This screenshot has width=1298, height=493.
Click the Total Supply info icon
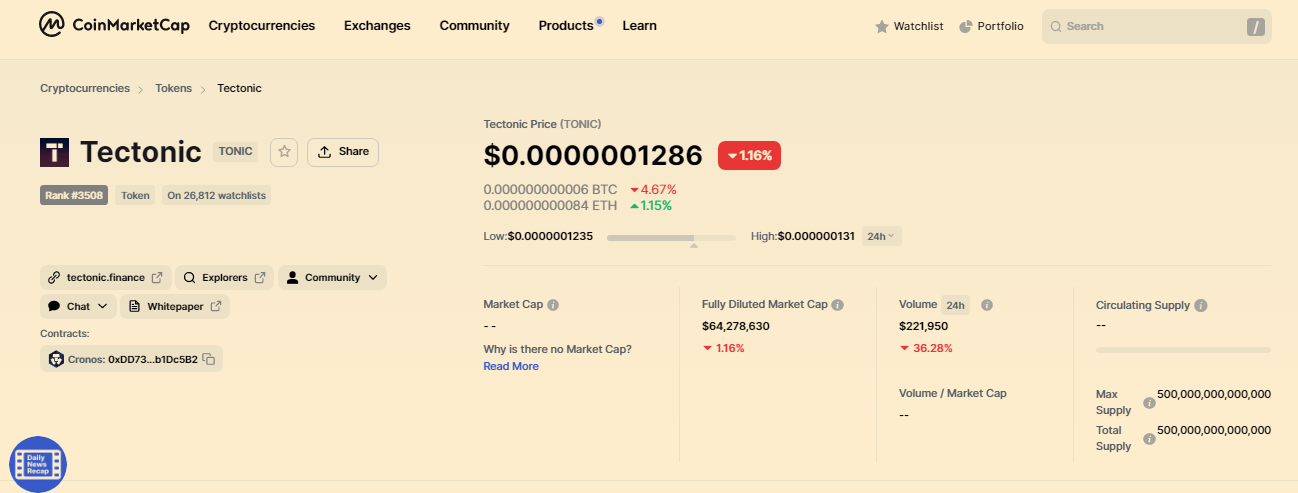tap(1149, 439)
